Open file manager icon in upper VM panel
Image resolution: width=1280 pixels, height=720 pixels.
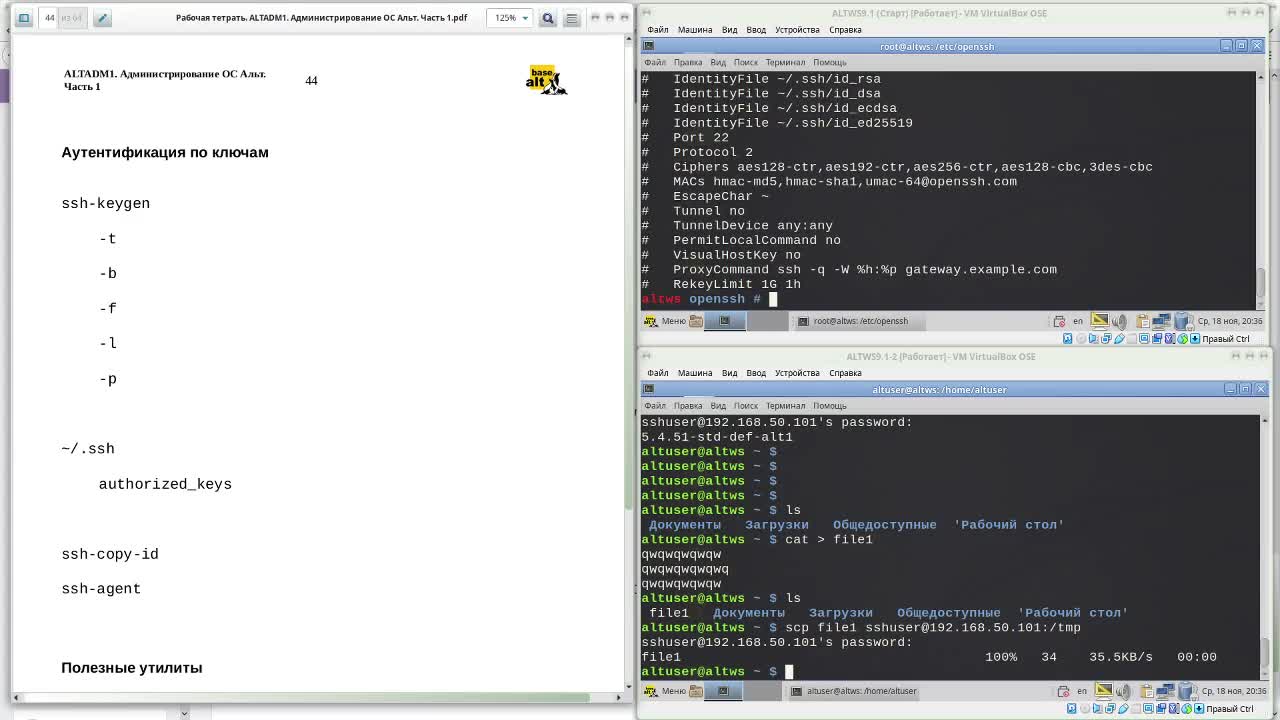click(x=696, y=321)
